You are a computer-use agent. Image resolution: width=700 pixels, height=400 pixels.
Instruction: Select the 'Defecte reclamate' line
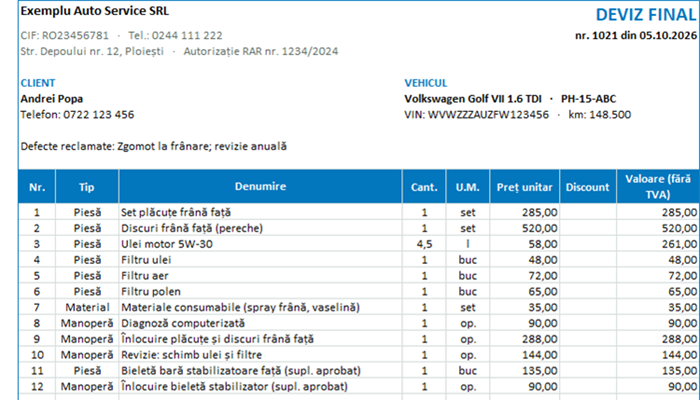(154, 146)
